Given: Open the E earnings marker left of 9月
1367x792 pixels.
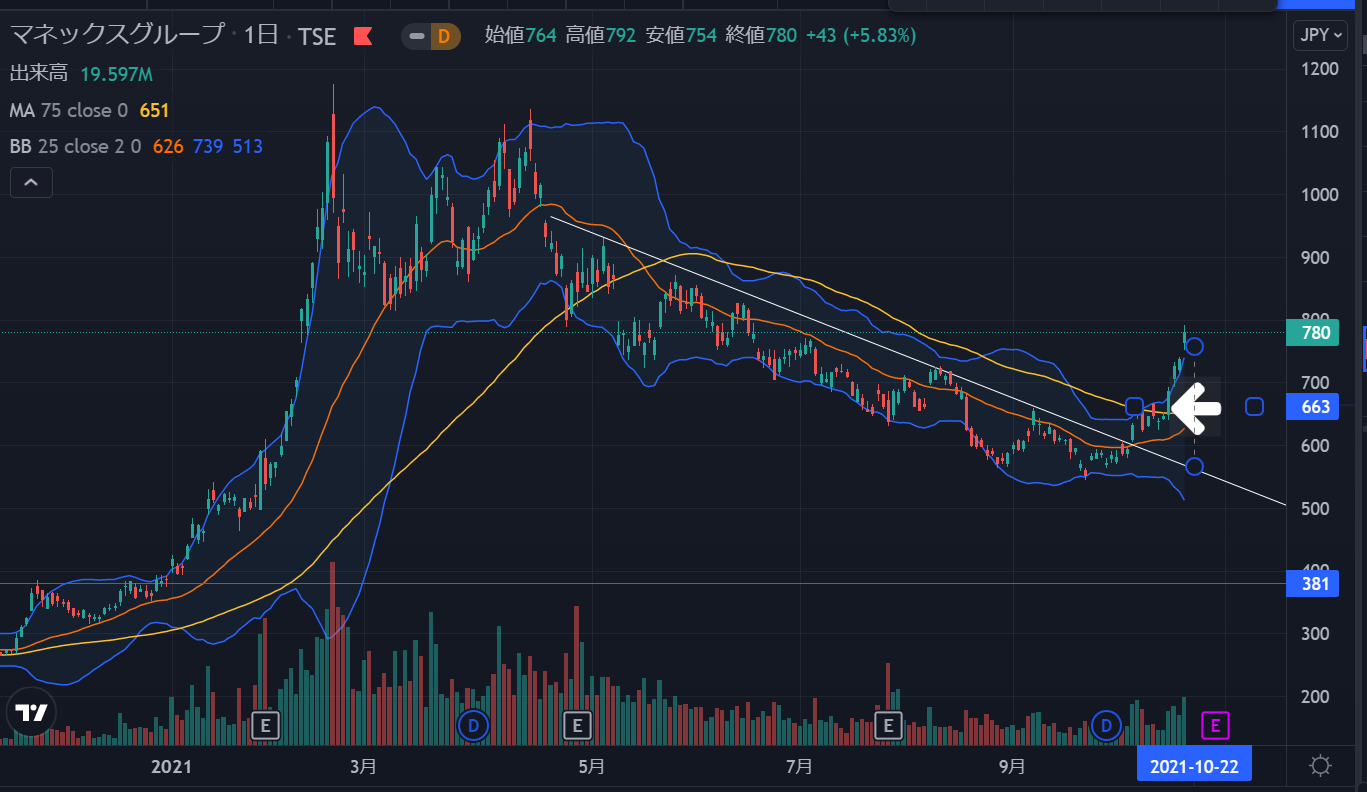Looking at the screenshot, I should click(x=888, y=725).
